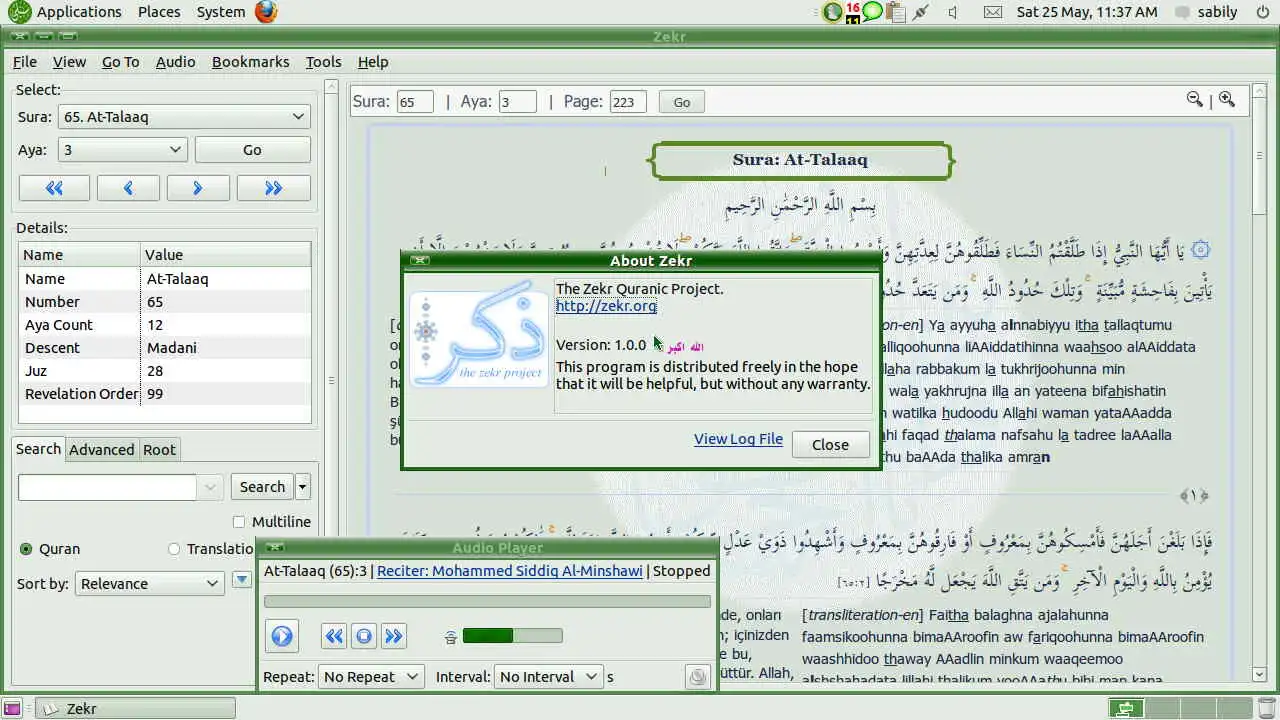Switch to the Advanced search tab
Viewport: 1280px width, 720px height.
[101, 450]
